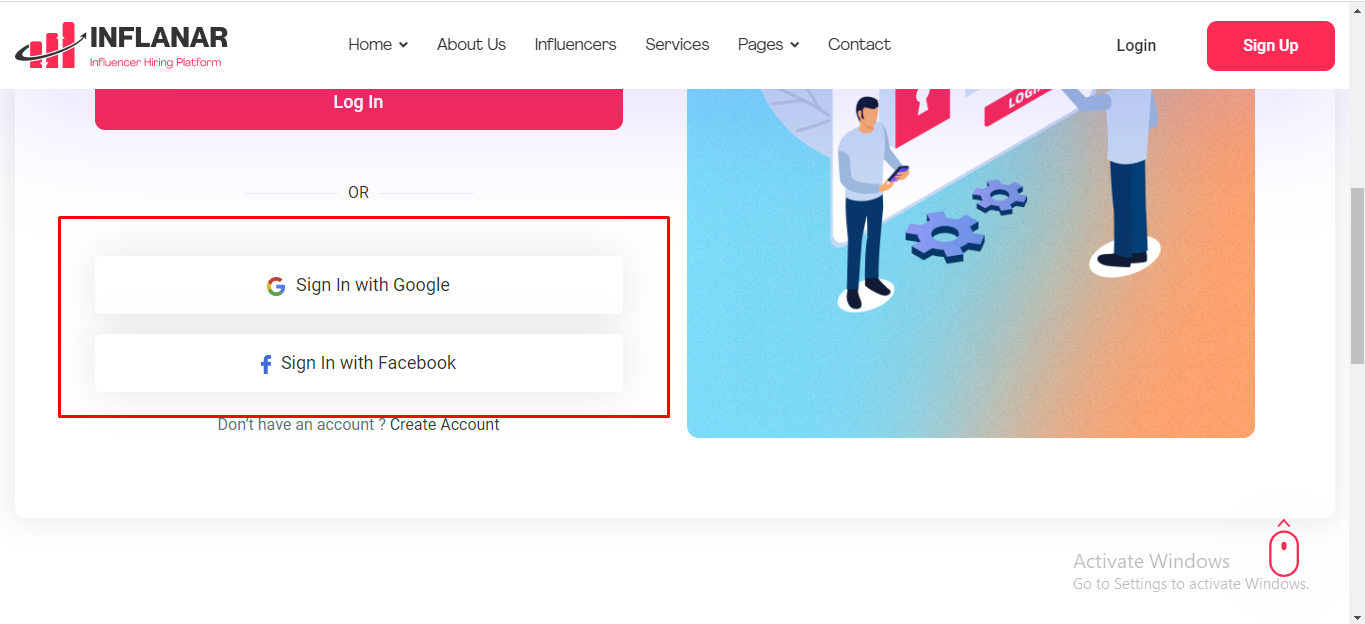The width and height of the screenshot is (1365, 624).
Task: Choose Sign In with Google text
Action: [x=373, y=285]
